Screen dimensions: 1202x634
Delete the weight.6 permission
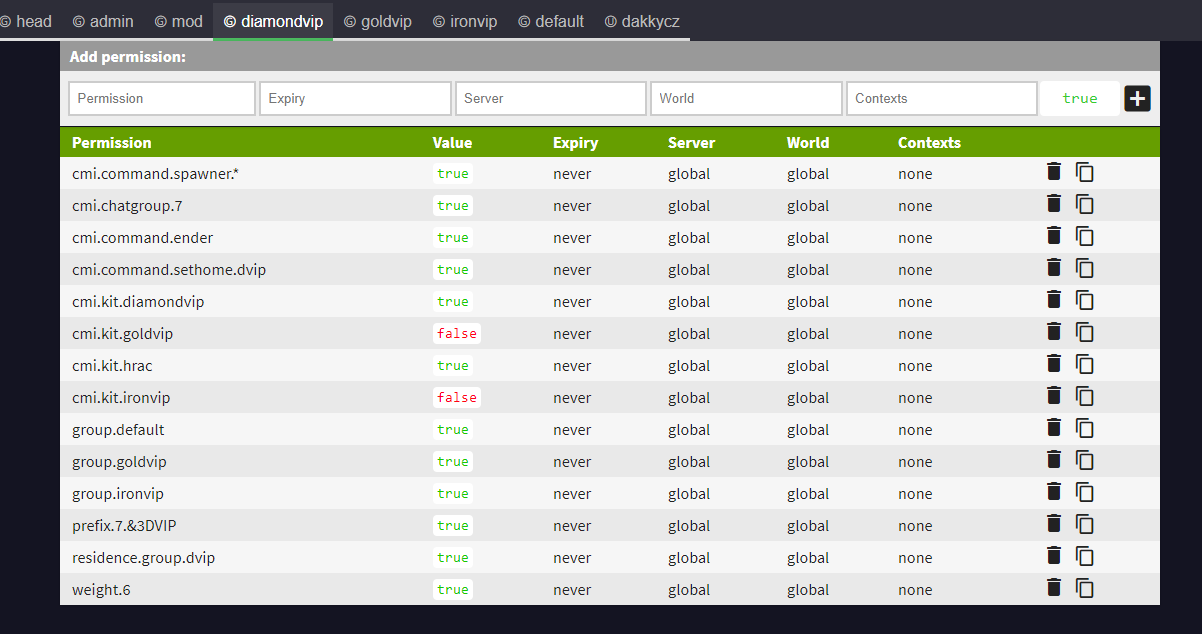tap(1053, 588)
